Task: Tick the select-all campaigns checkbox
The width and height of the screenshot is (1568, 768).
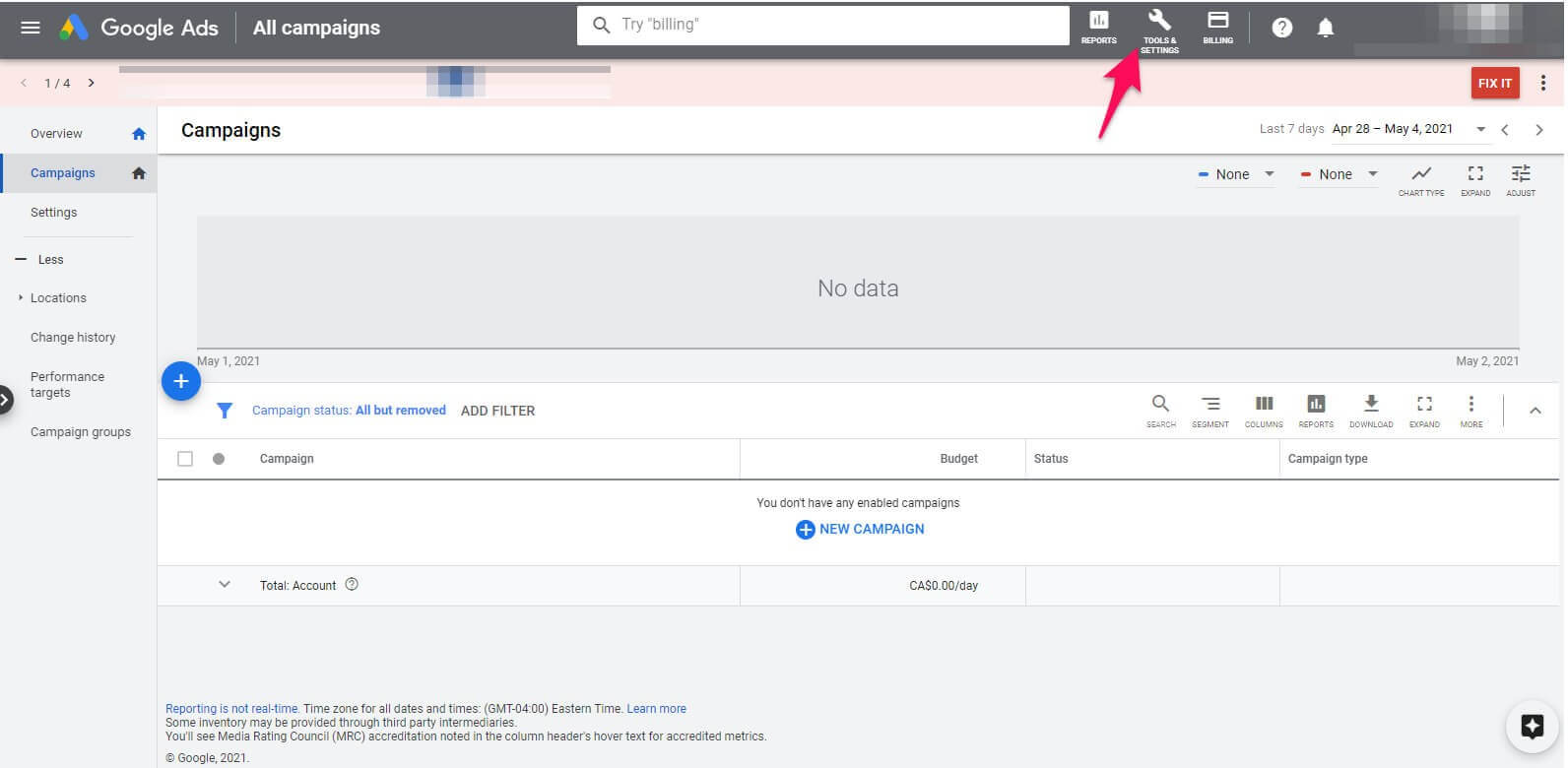Action: 185,459
